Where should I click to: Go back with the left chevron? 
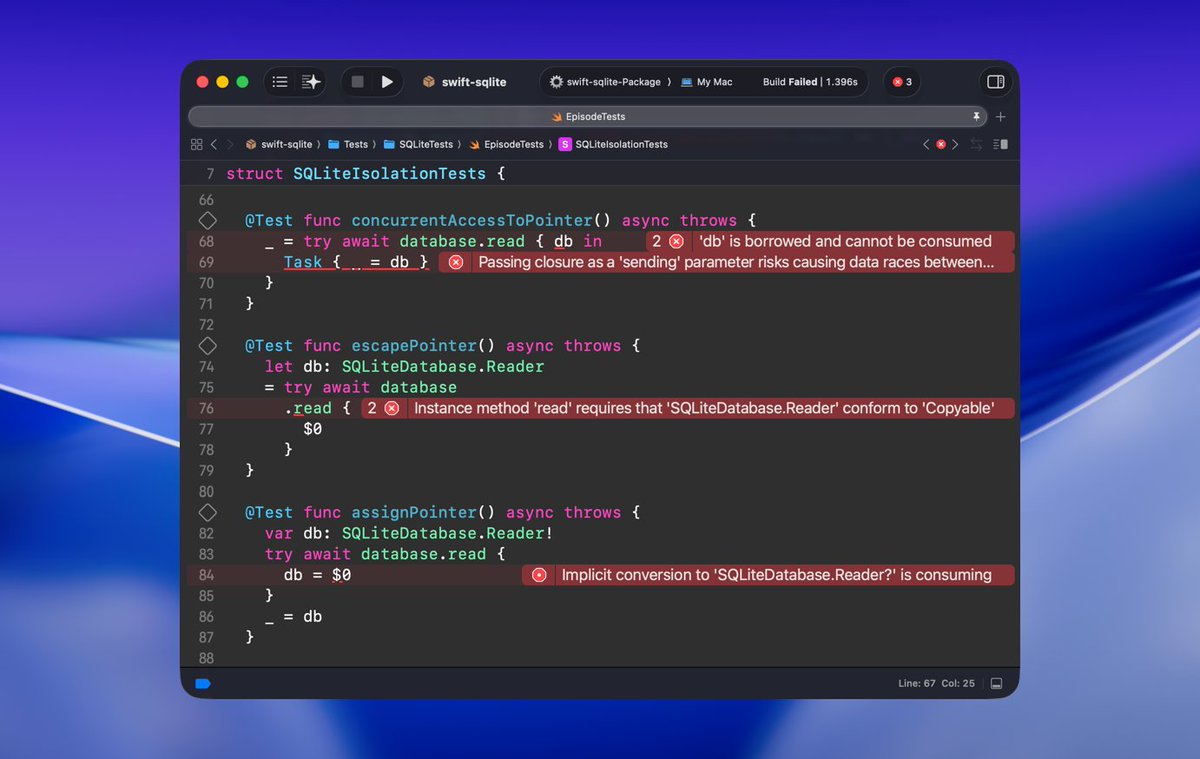(214, 144)
